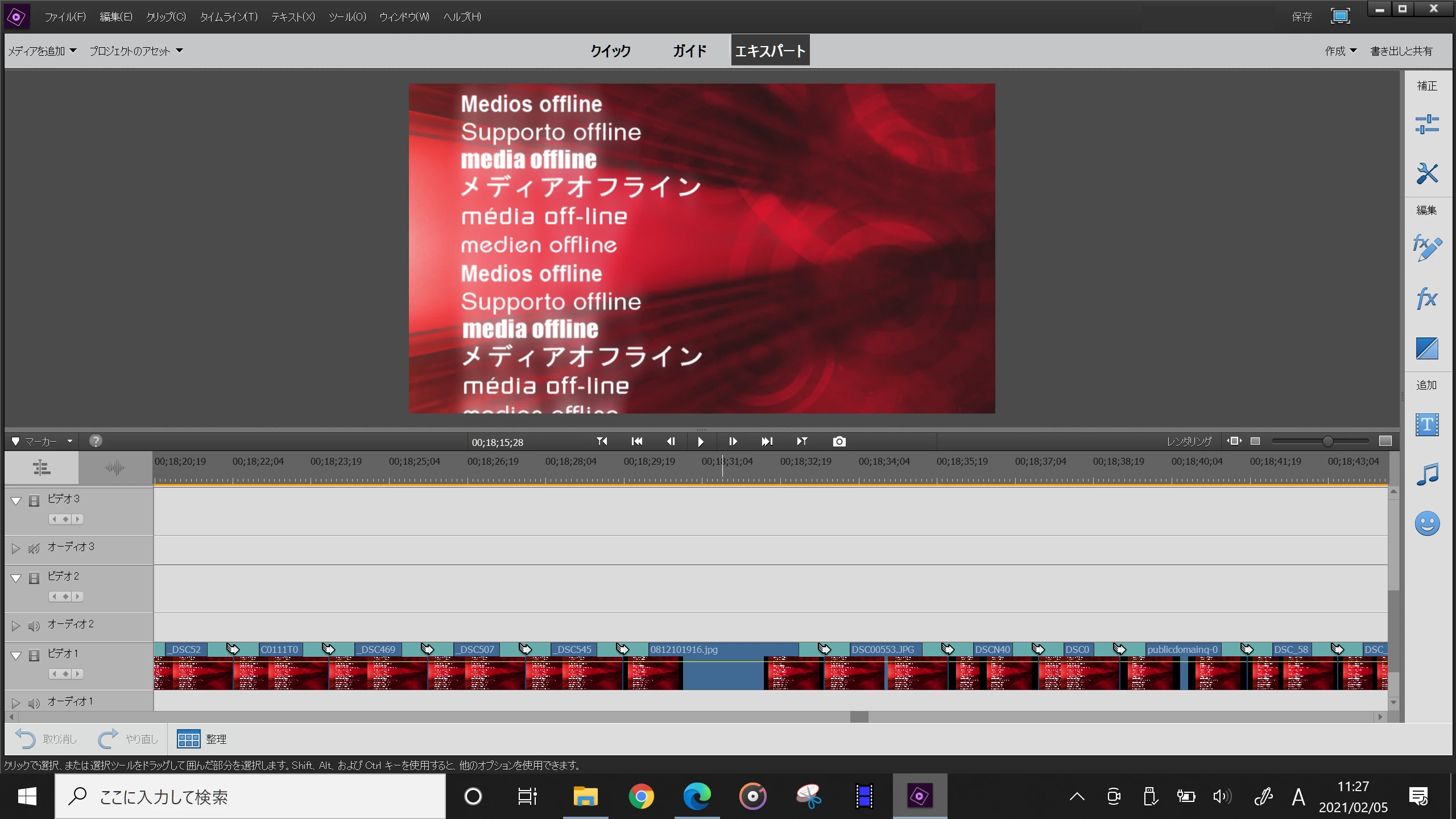
Task: Open the Adjustments sliders panel icon
Action: 1426,125
